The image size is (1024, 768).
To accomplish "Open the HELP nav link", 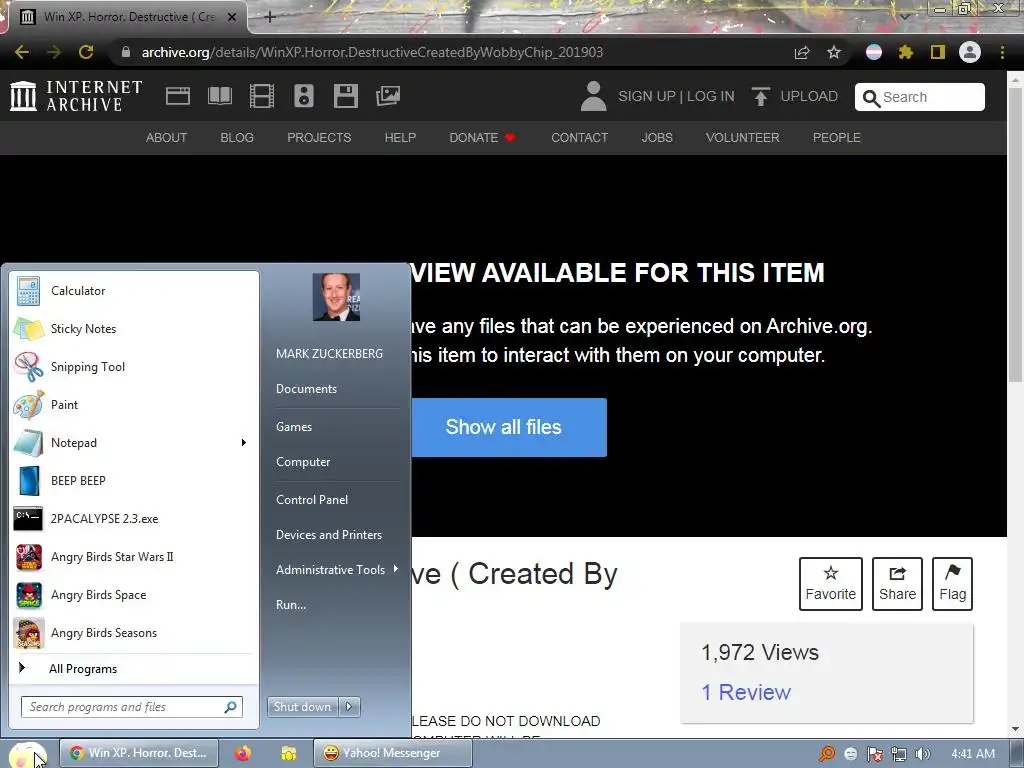I will click(x=400, y=138).
